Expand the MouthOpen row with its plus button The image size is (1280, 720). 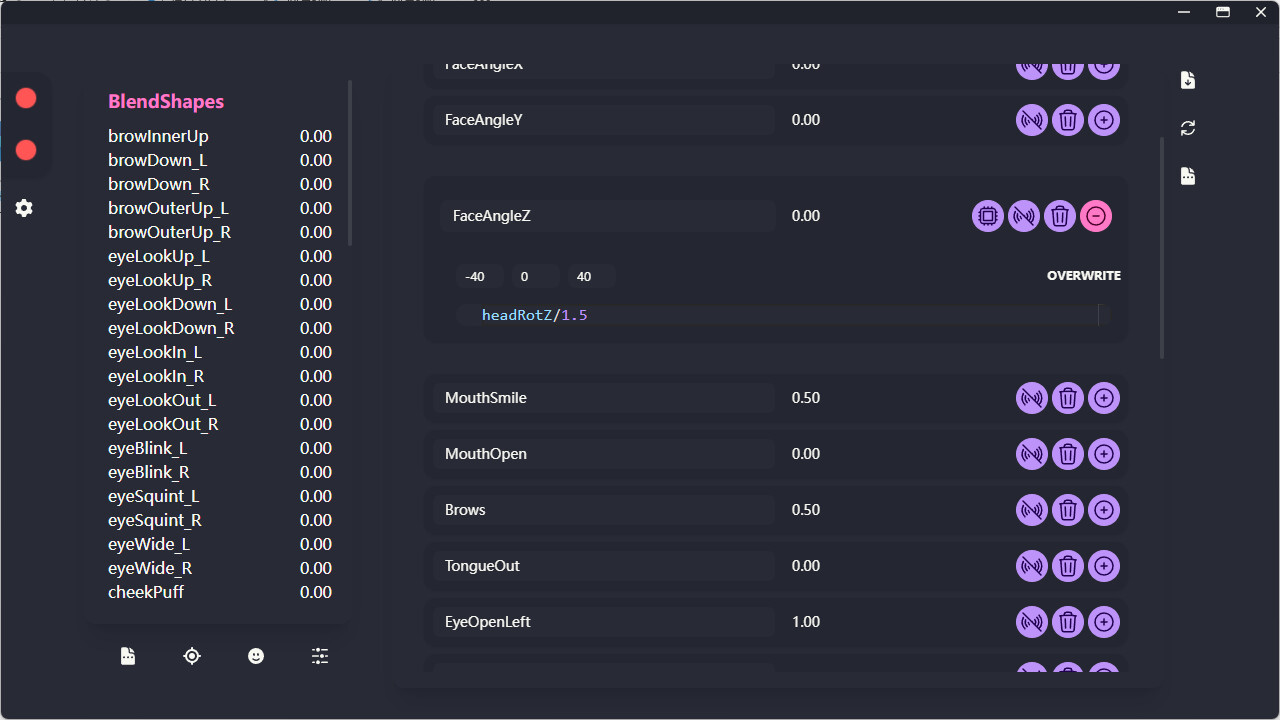click(1104, 453)
